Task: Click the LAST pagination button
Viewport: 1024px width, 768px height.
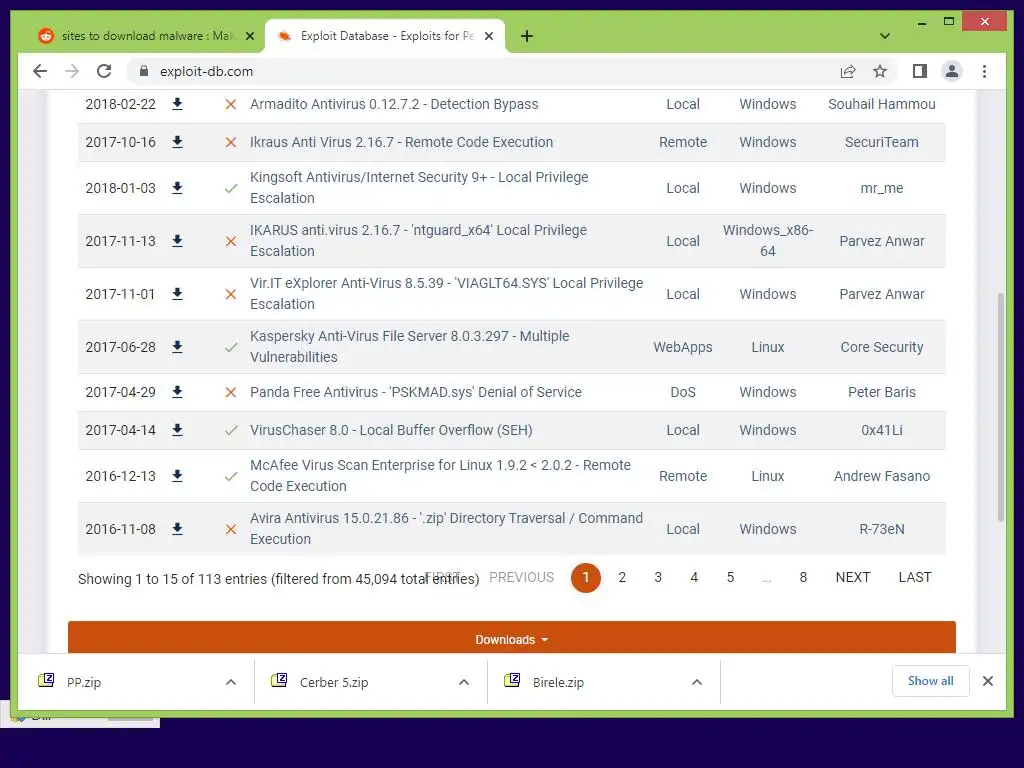Action: [915, 577]
